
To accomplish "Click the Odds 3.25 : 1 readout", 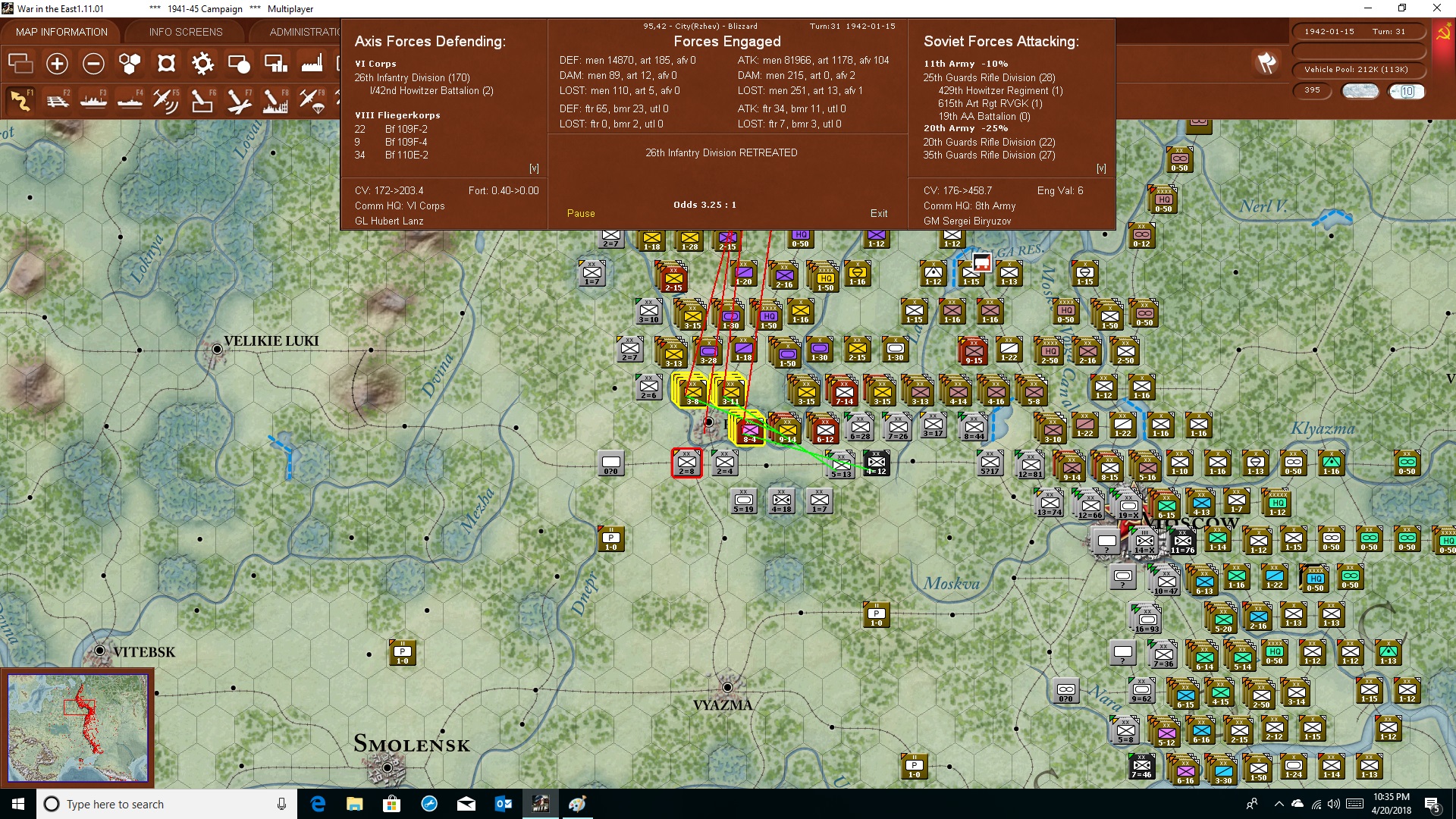I will pyautogui.click(x=704, y=205).
